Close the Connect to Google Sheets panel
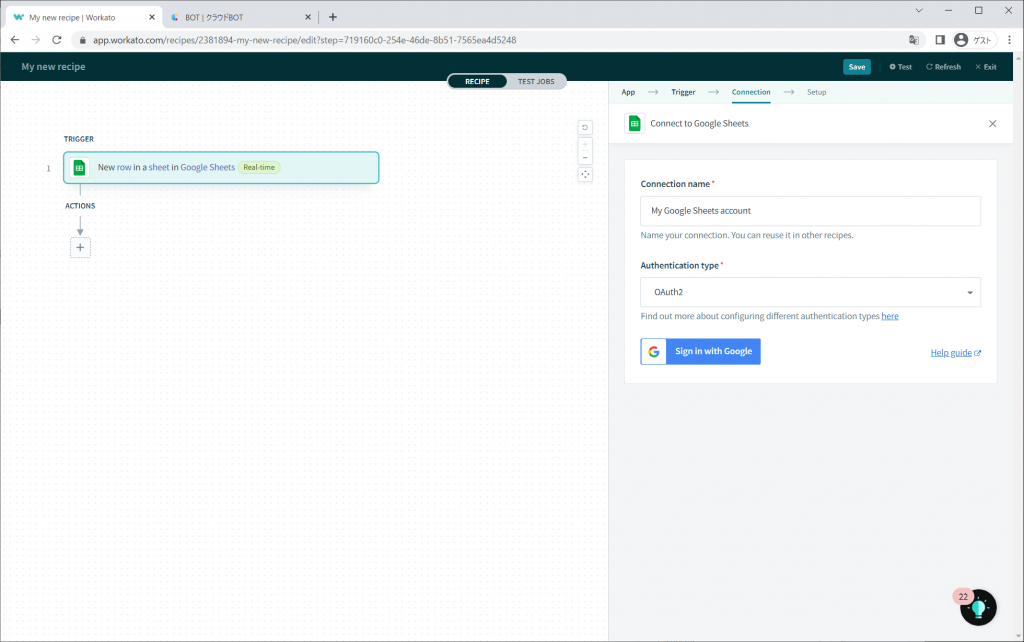This screenshot has width=1024, height=642. point(992,123)
